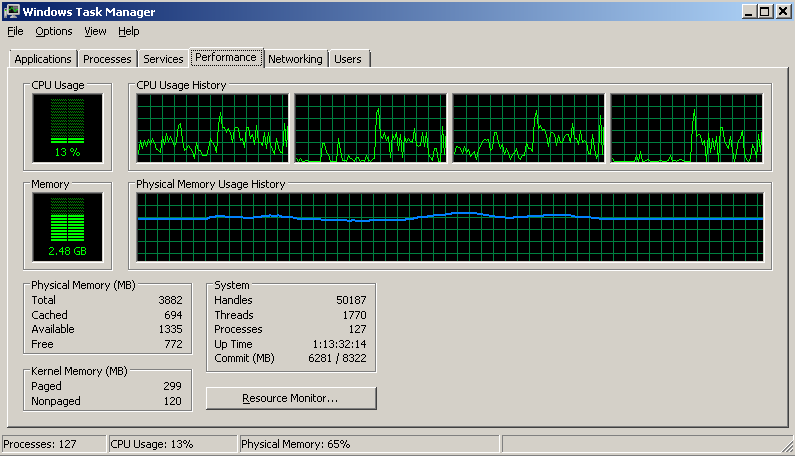Click the Cached label in Physical Memory
Screen dimensions: 795x456
[49, 315]
